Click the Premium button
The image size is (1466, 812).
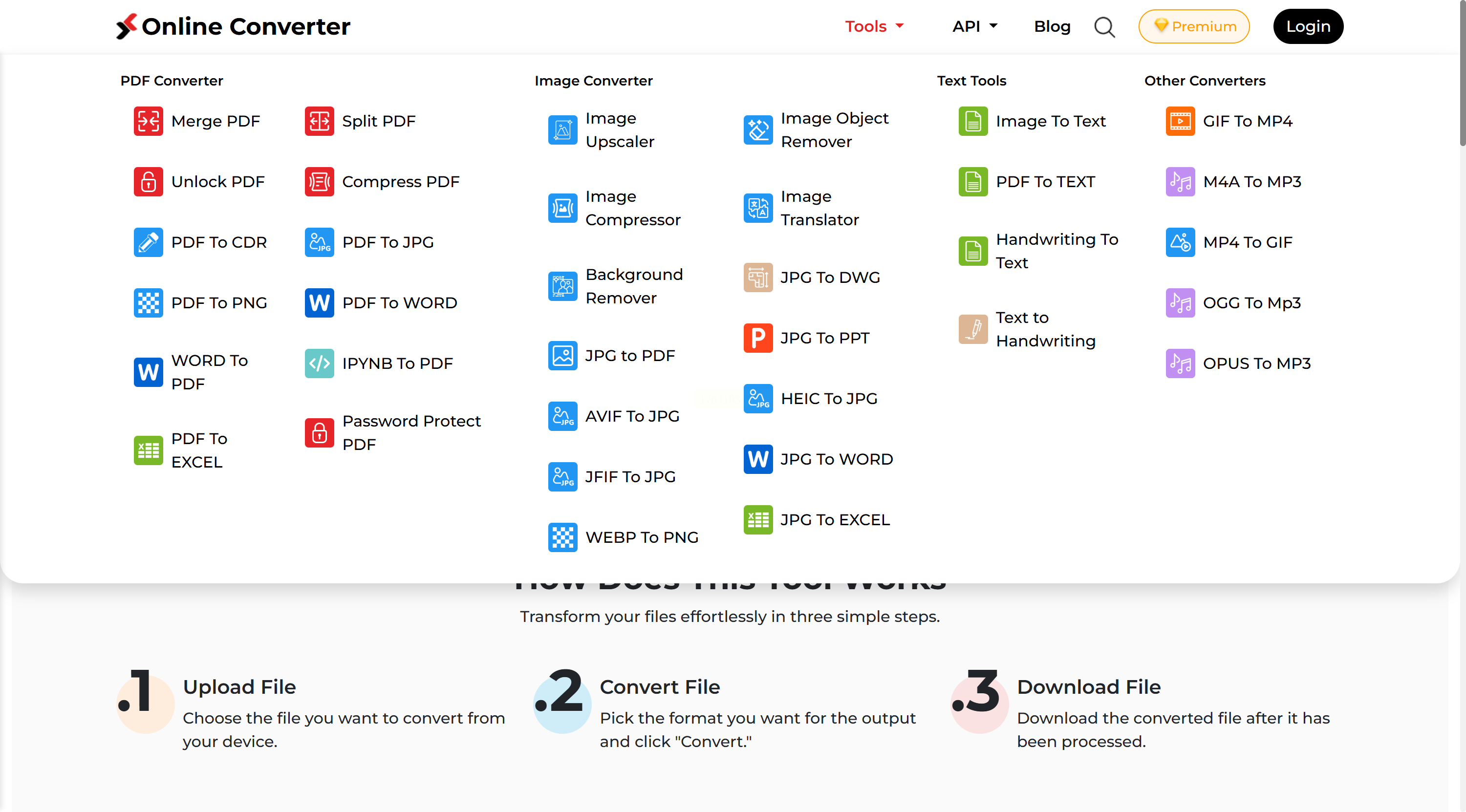point(1193,26)
